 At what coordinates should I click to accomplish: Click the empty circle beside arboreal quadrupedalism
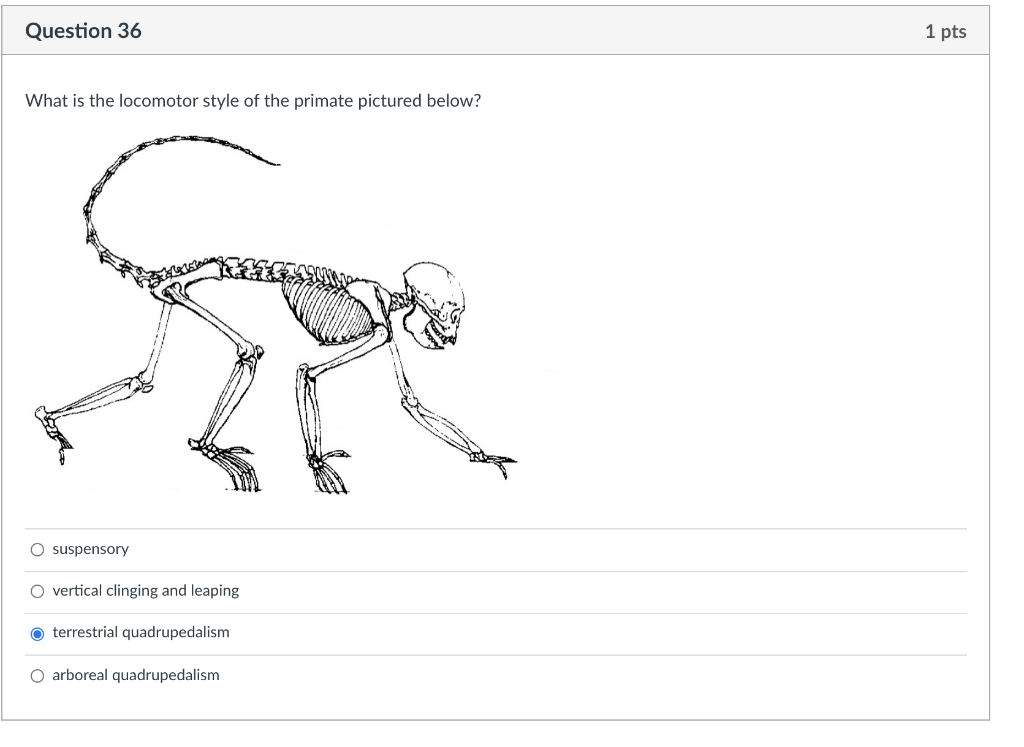(37, 674)
